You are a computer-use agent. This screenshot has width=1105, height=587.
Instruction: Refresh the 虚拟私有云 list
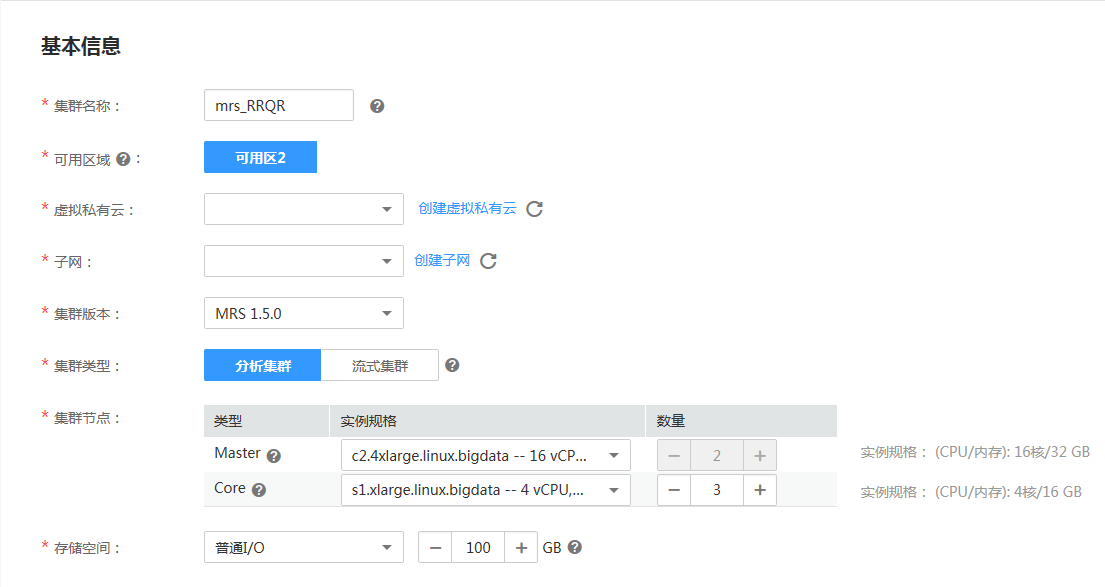(534, 209)
